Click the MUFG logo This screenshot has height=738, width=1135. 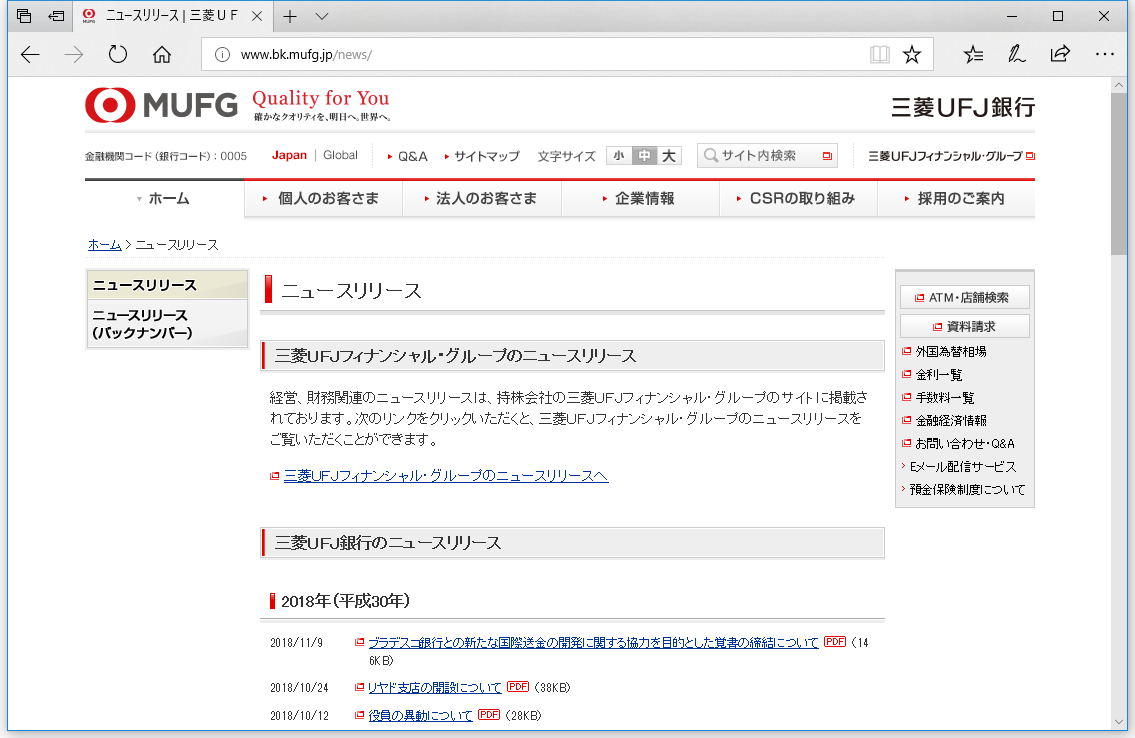pos(160,105)
